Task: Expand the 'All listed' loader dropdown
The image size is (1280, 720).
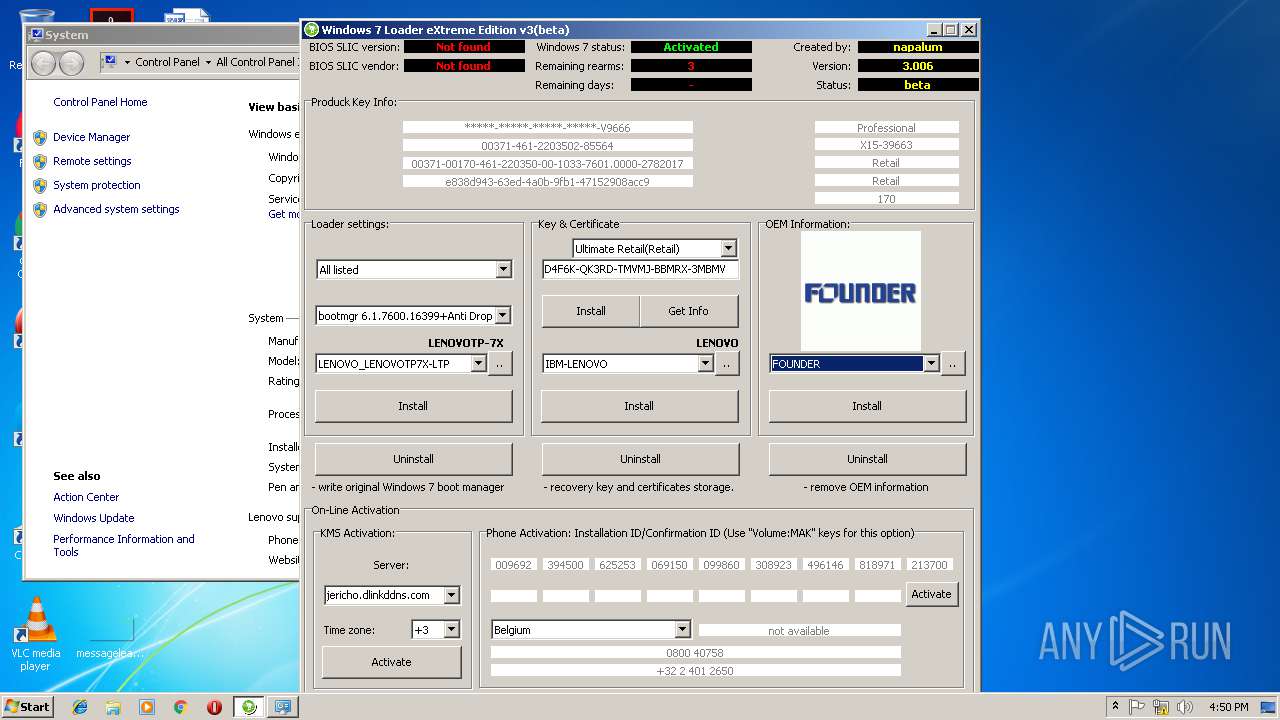Action: (503, 269)
